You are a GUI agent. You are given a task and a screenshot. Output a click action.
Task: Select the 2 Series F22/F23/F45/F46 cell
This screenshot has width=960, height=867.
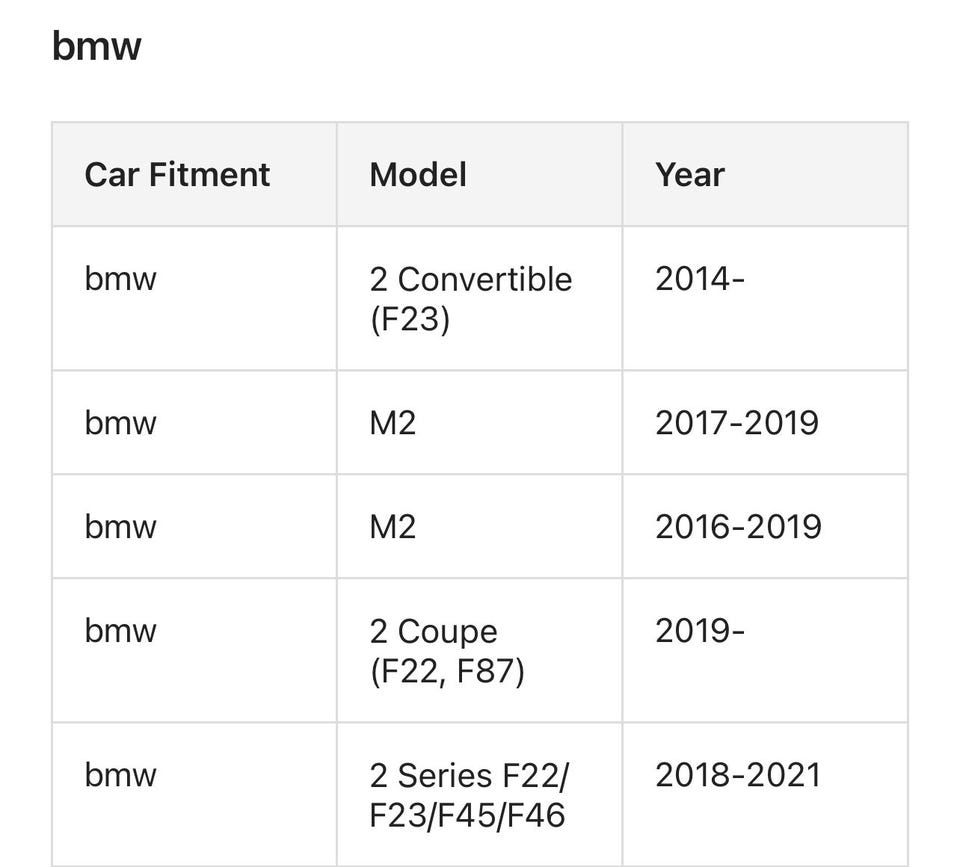[468, 795]
